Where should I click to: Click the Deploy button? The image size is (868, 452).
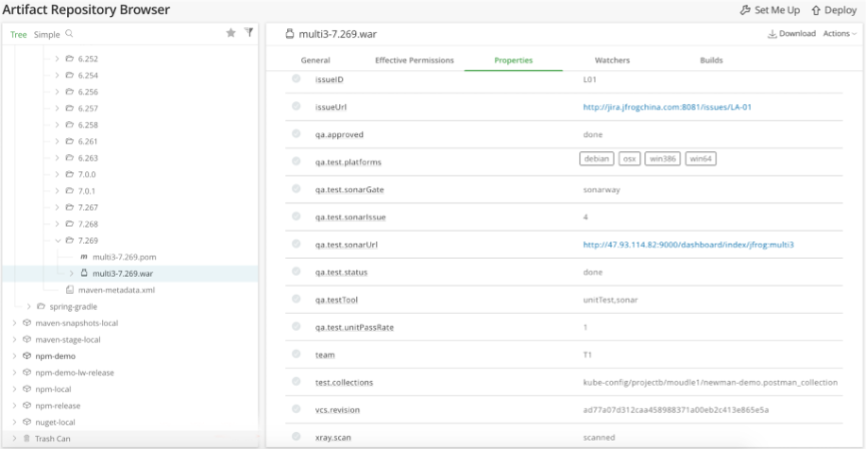[x=834, y=10]
